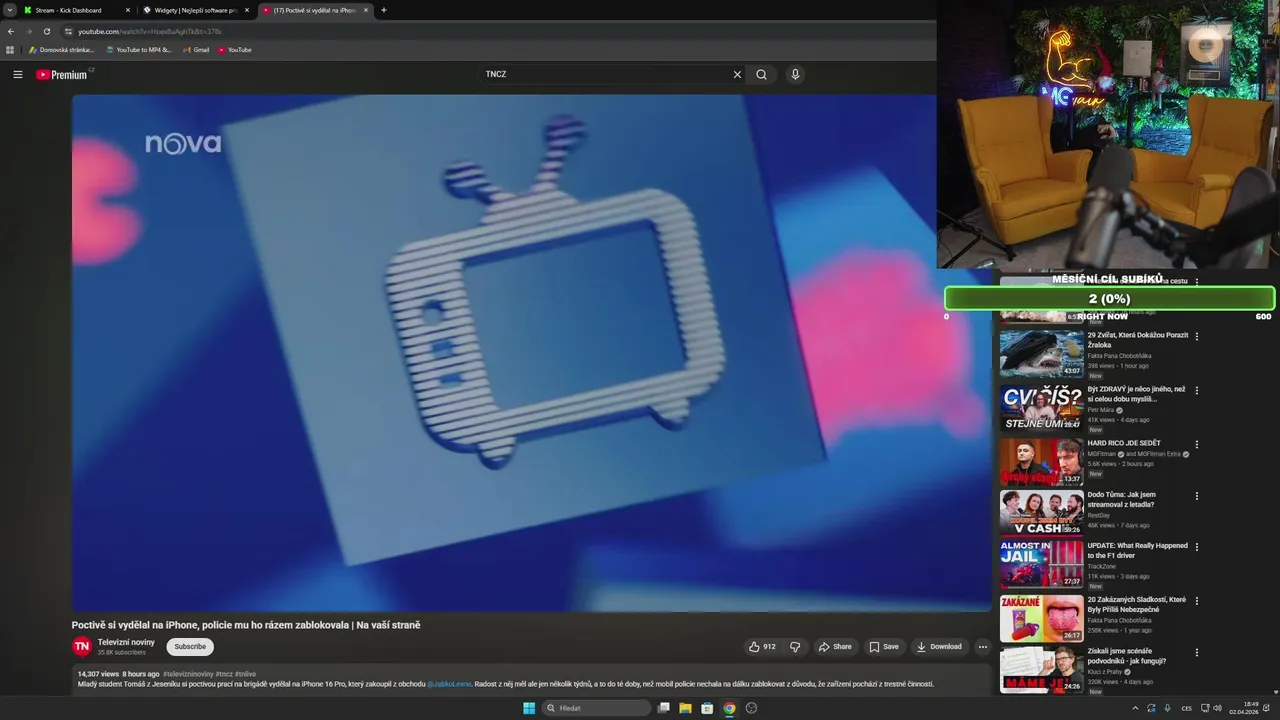
Task: Open Domovská stránka bookmark
Action: point(62,49)
